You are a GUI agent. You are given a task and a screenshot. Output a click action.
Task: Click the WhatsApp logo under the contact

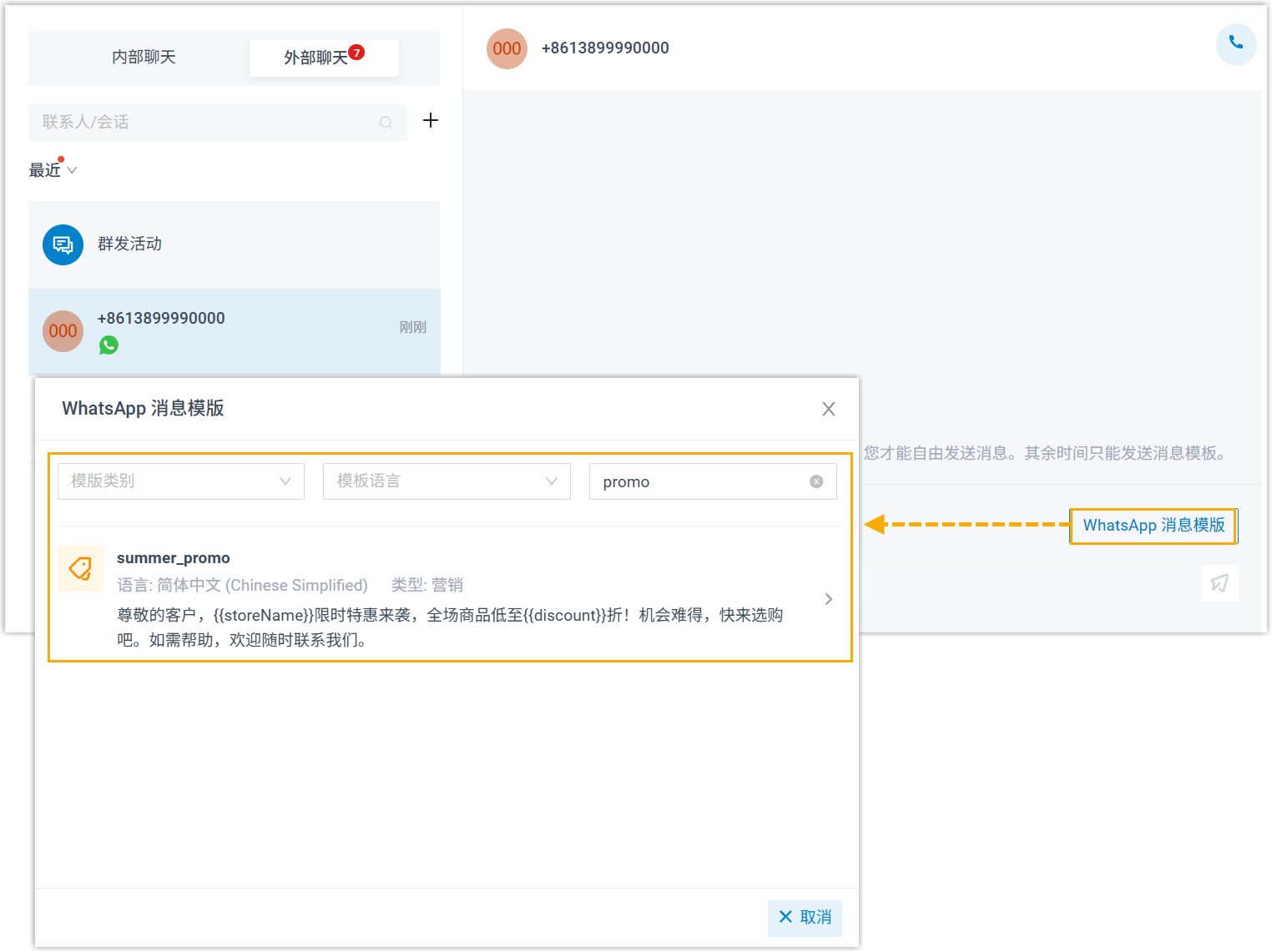[x=109, y=345]
